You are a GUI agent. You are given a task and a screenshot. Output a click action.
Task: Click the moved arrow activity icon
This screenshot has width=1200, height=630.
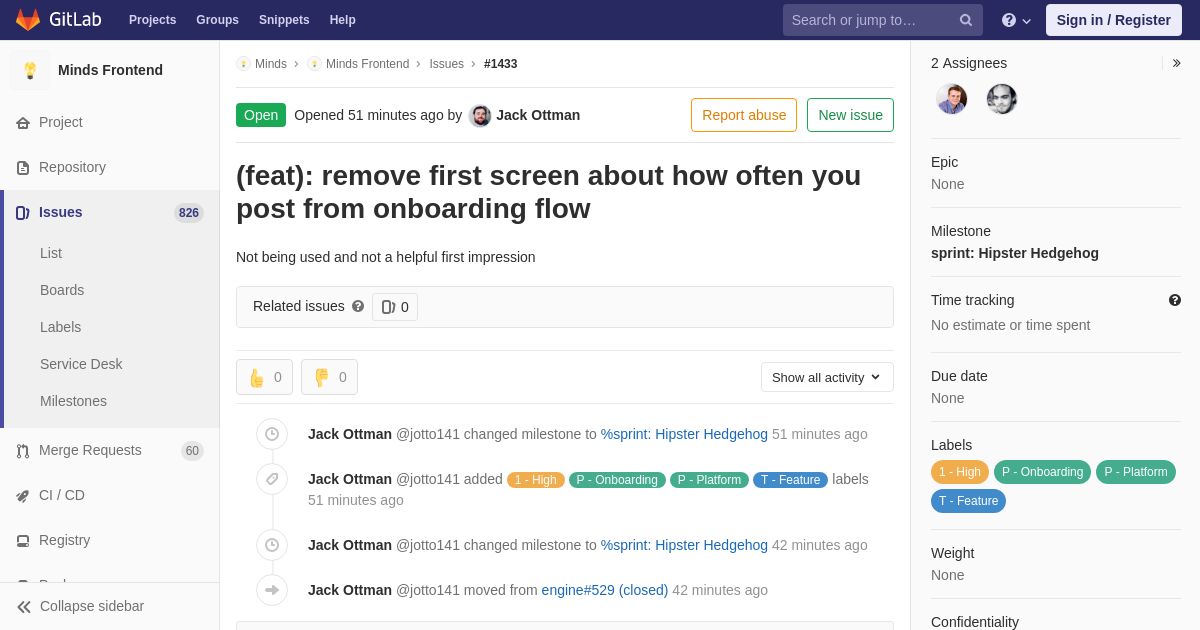[x=272, y=590]
